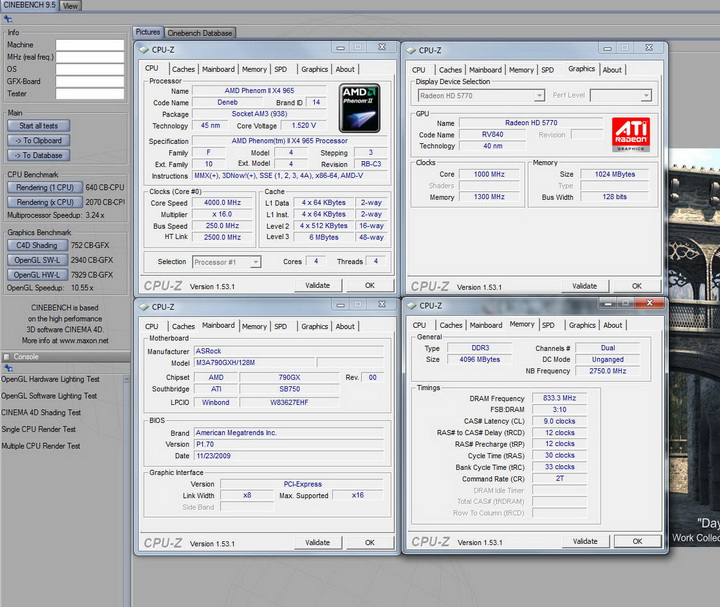Click the 833.3 MHz DRAM frequency value
The image size is (720, 607).
pyautogui.click(x=559, y=398)
